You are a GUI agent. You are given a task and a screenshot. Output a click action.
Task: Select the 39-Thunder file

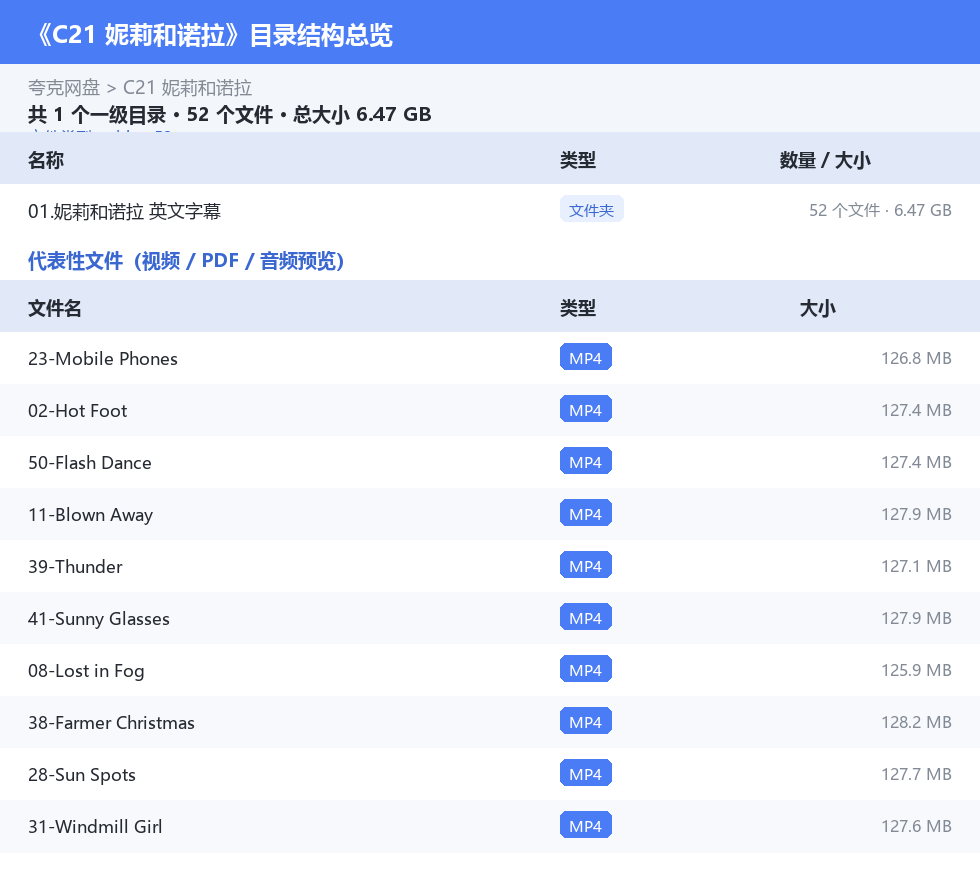coord(75,566)
